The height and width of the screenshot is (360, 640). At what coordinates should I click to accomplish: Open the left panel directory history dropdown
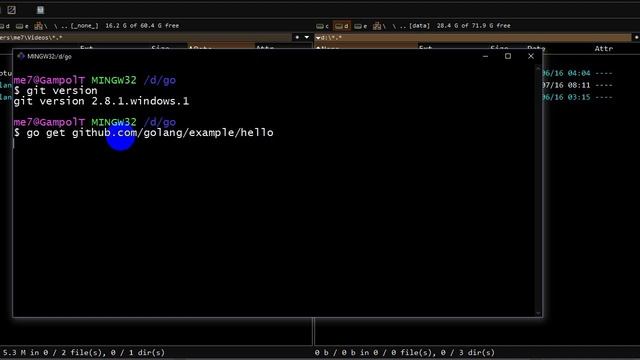[x=307, y=38]
